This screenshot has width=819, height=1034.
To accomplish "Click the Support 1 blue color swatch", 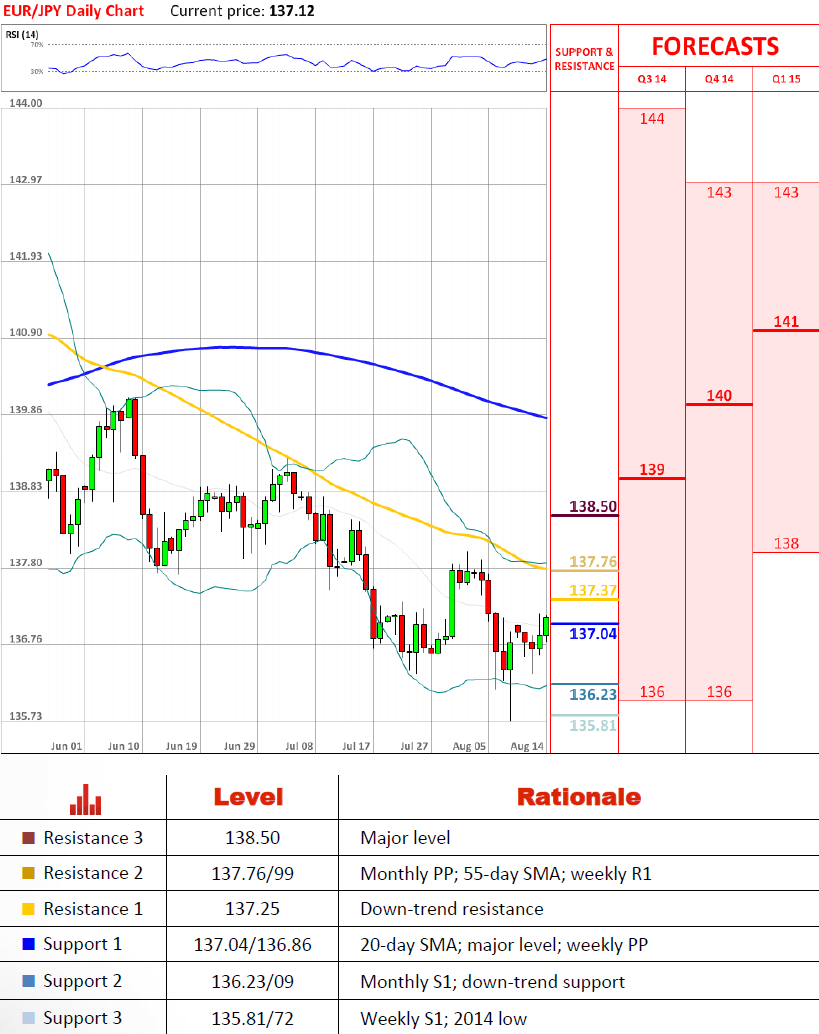I will 28,944.
